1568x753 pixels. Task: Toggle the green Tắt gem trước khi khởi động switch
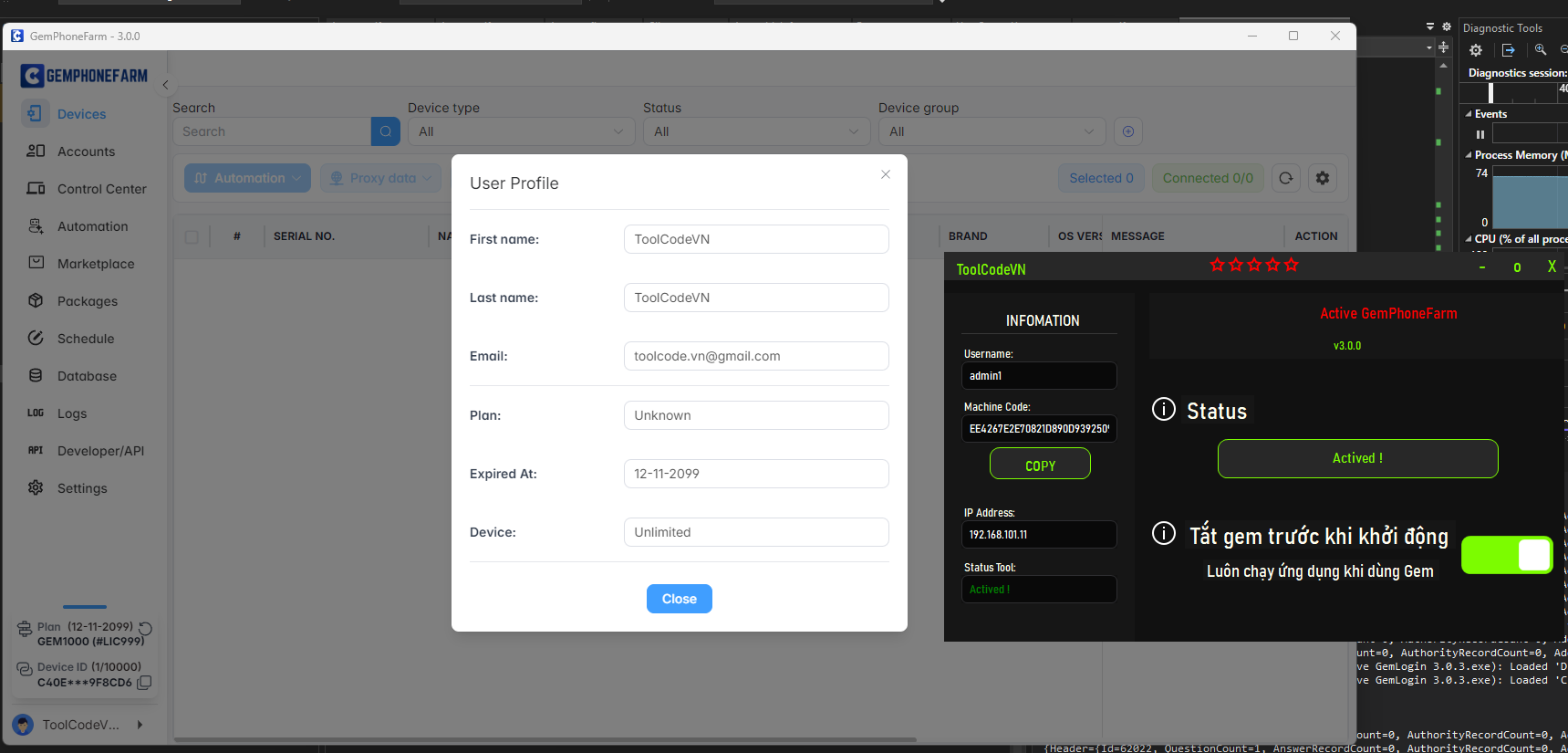click(x=1508, y=555)
